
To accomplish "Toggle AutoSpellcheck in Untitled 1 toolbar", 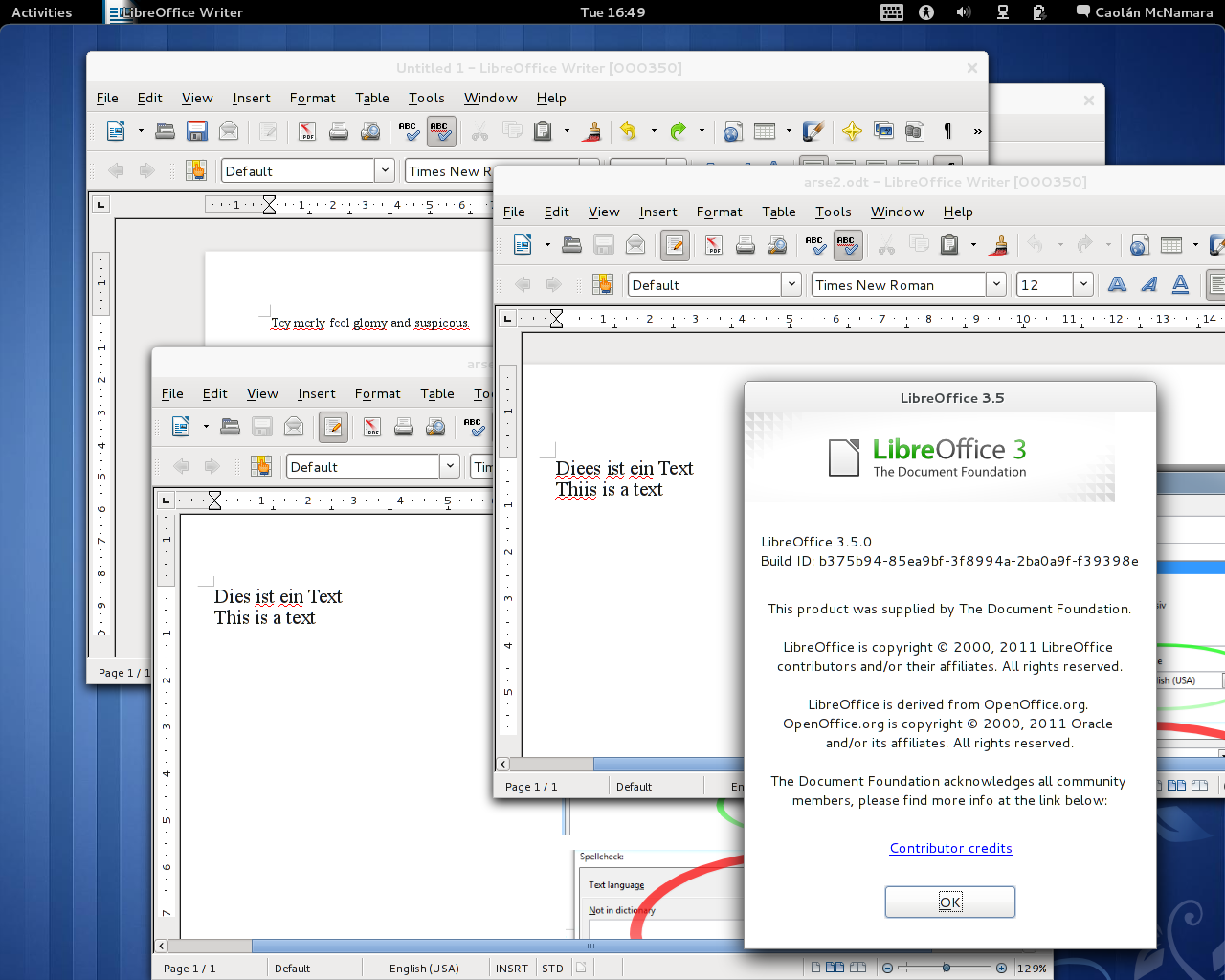I will [440, 131].
